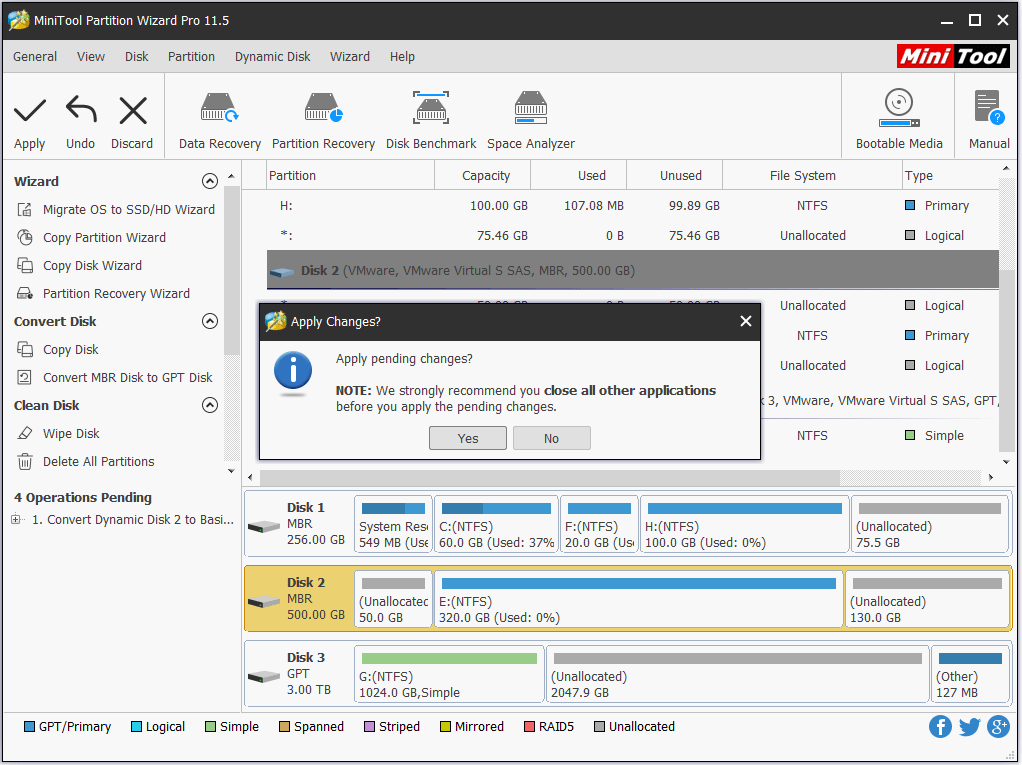The image size is (1022, 765).
Task: Sort by the Used column header
Action: point(579,176)
